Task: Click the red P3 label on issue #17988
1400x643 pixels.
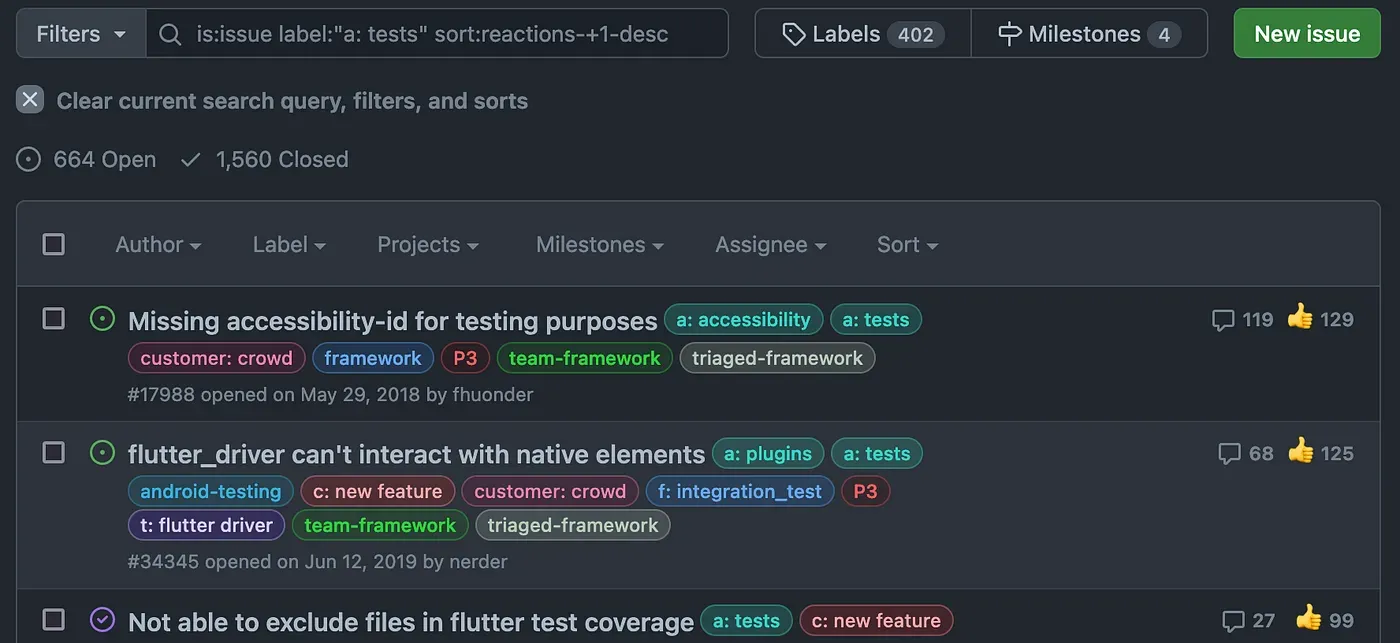Action: click(465, 358)
